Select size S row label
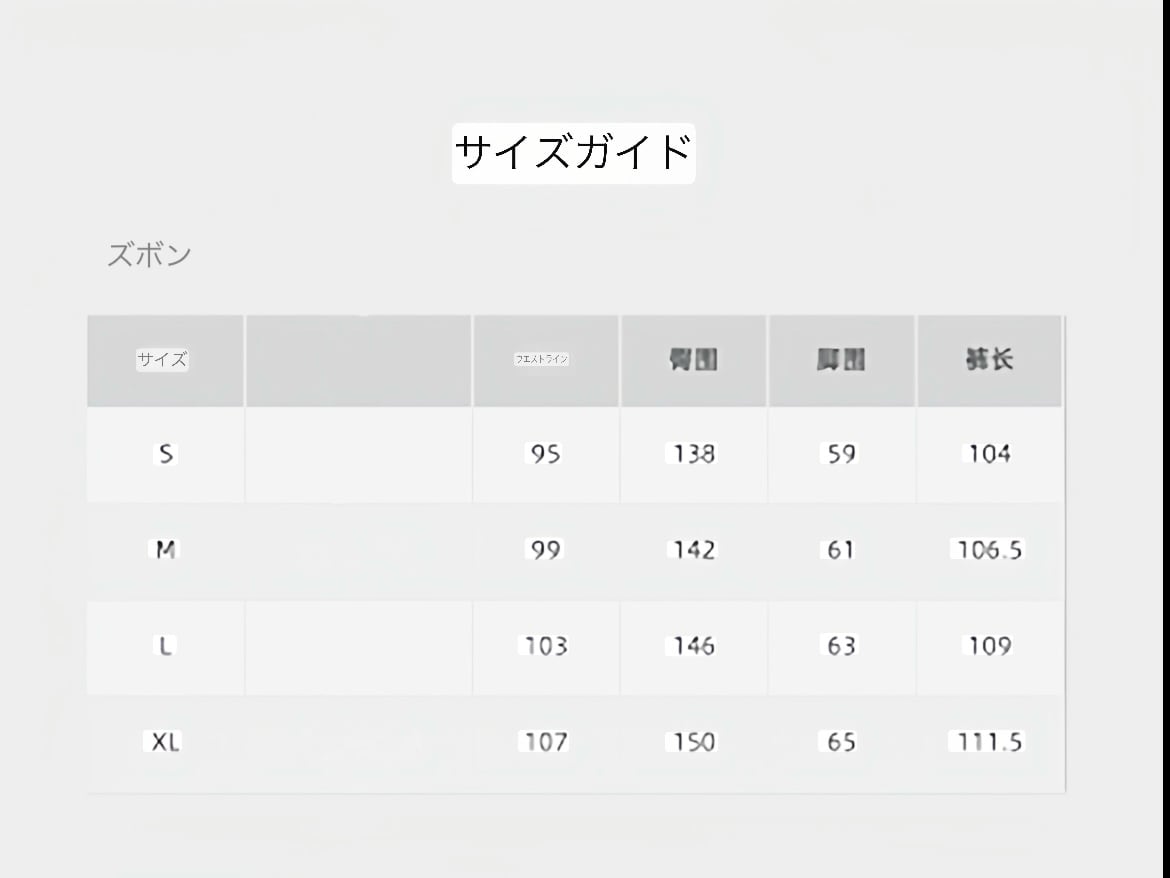 [166, 454]
